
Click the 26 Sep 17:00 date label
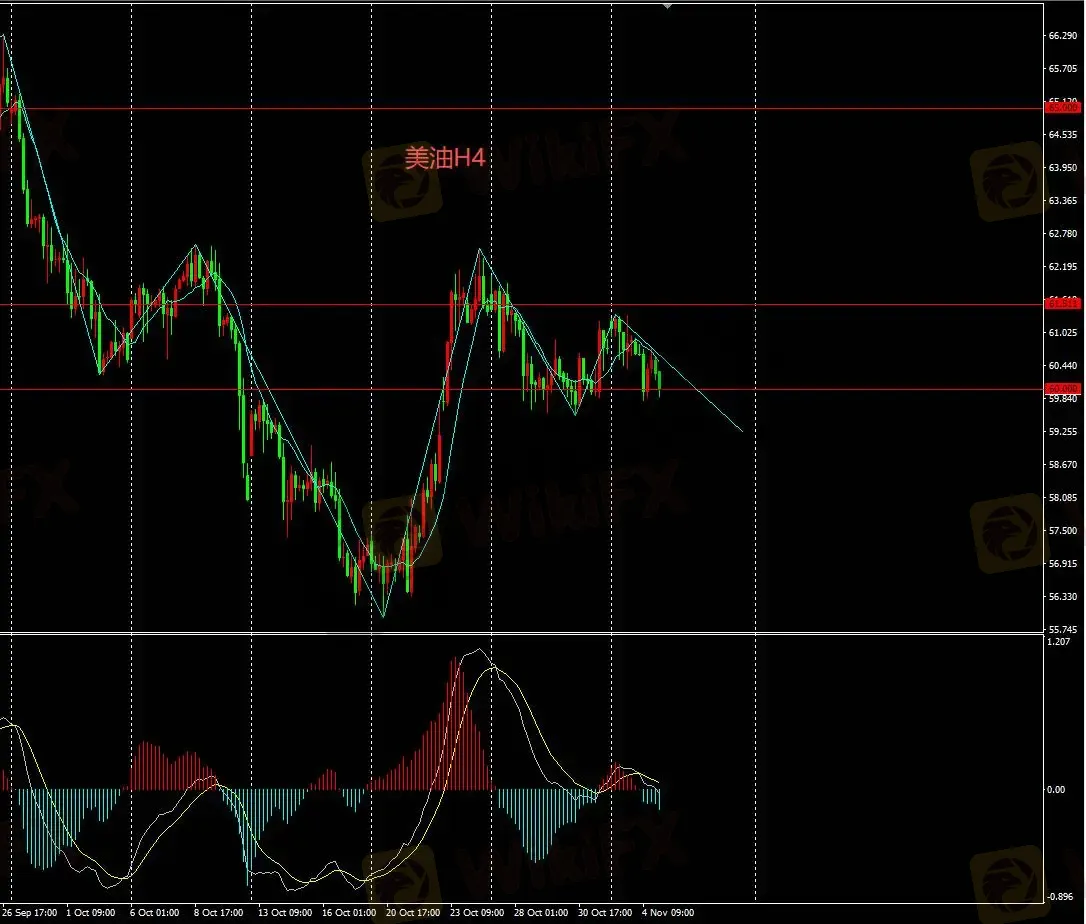pos(30,912)
